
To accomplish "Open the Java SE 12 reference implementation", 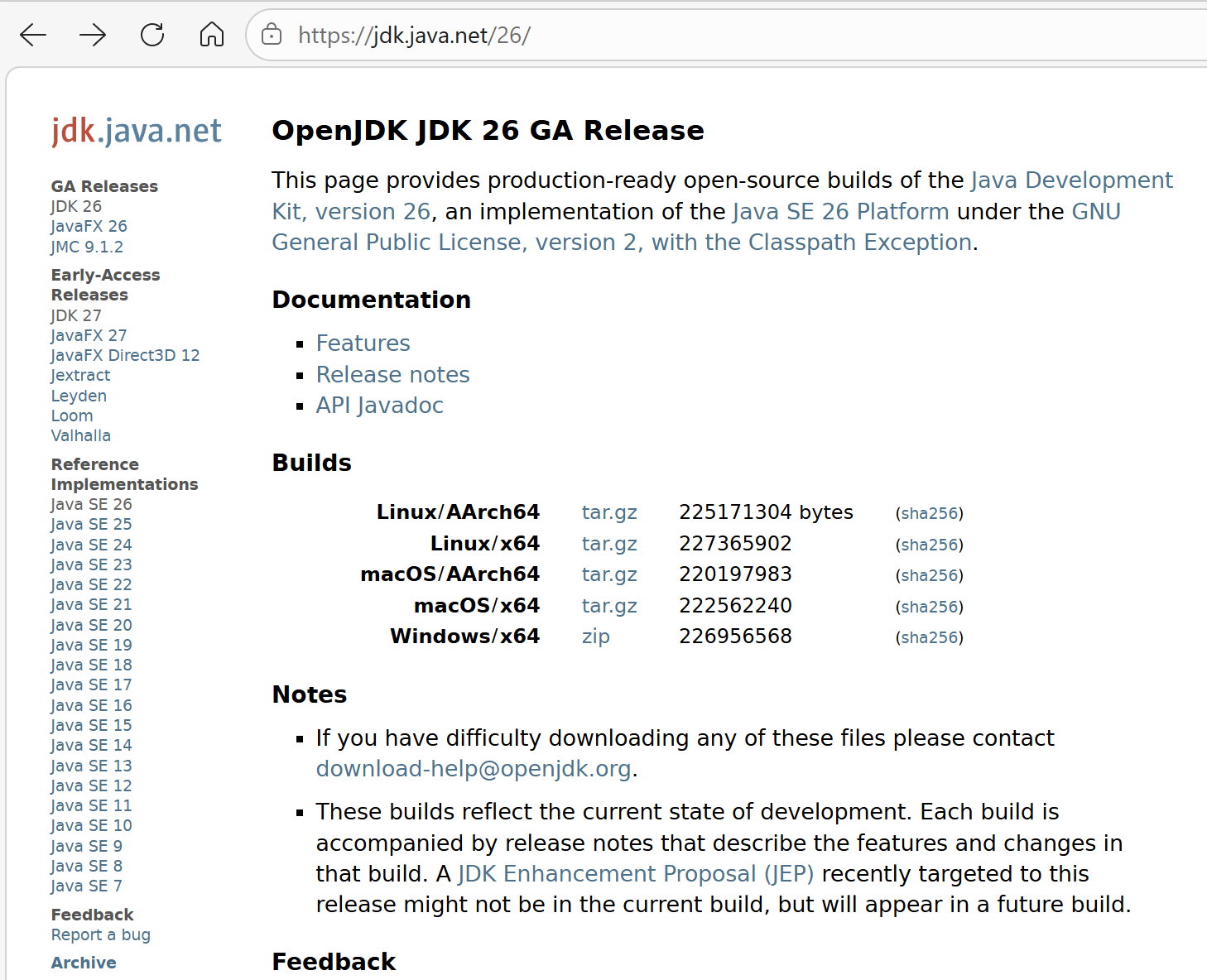I will 91,785.
